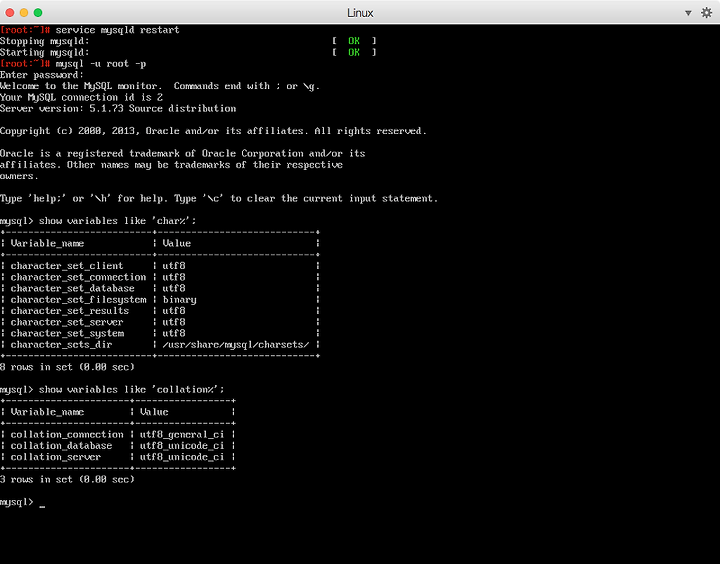The height and width of the screenshot is (564, 720).
Task: Minimize the Linux terminal with yellow button
Action: (x=24, y=12)
